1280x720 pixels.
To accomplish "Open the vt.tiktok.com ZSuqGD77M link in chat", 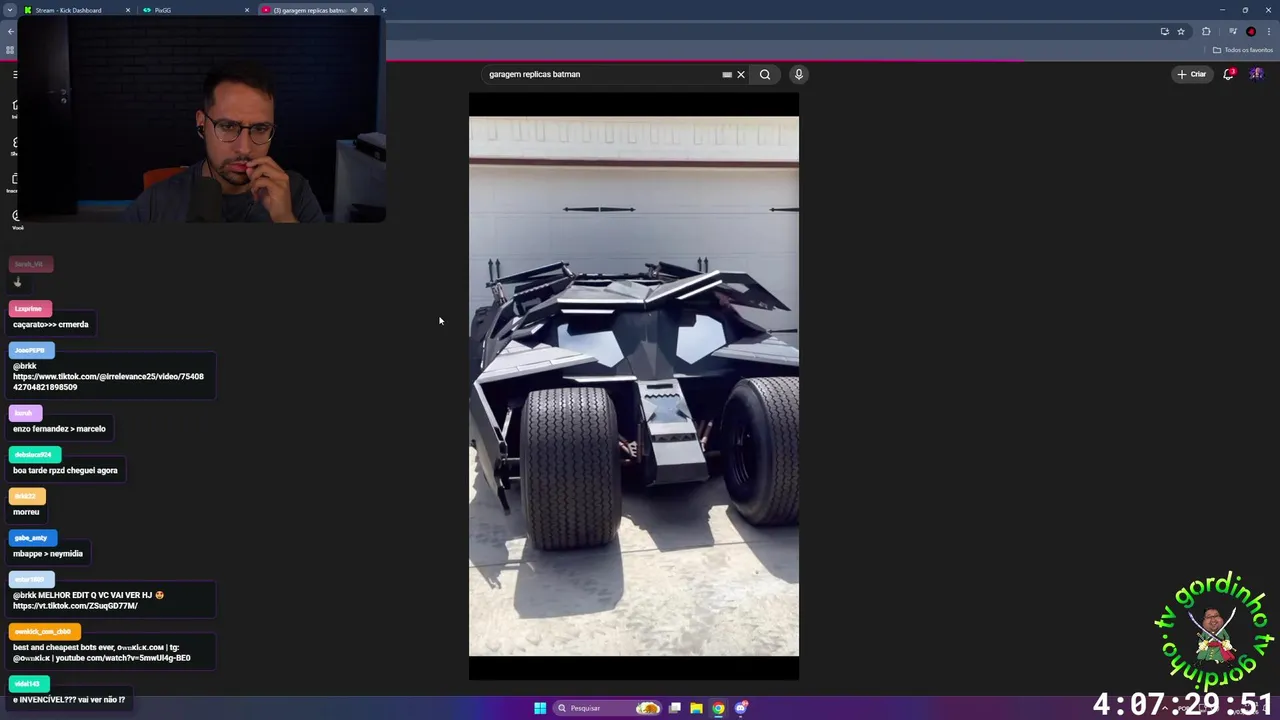I will 75,606.
